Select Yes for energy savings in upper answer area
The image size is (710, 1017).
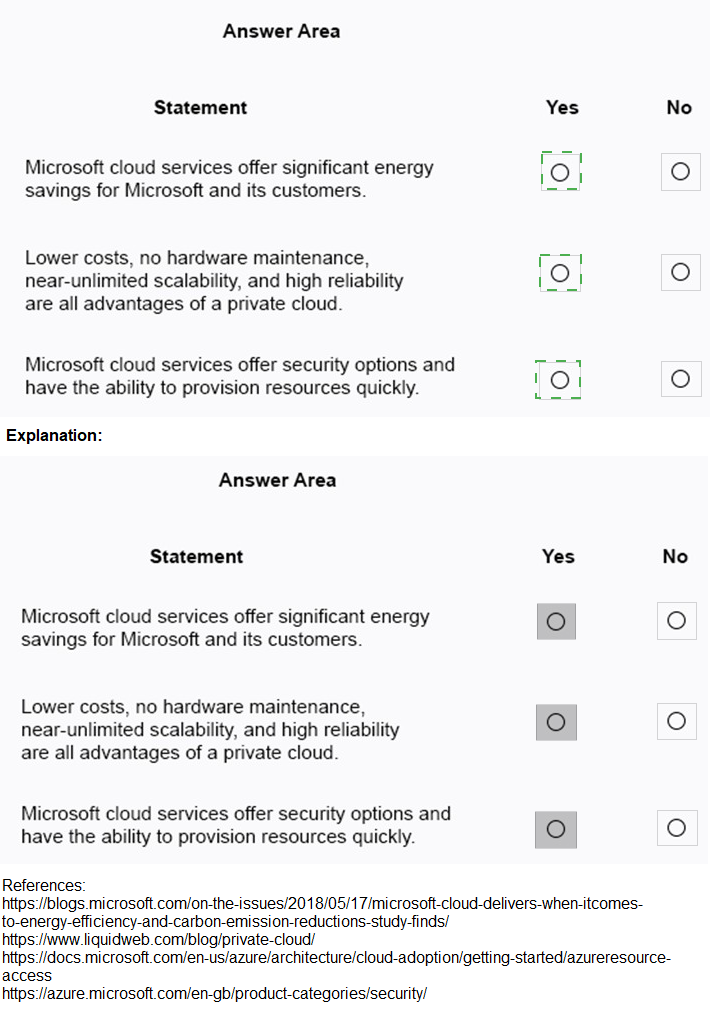(x=560, y=172)
